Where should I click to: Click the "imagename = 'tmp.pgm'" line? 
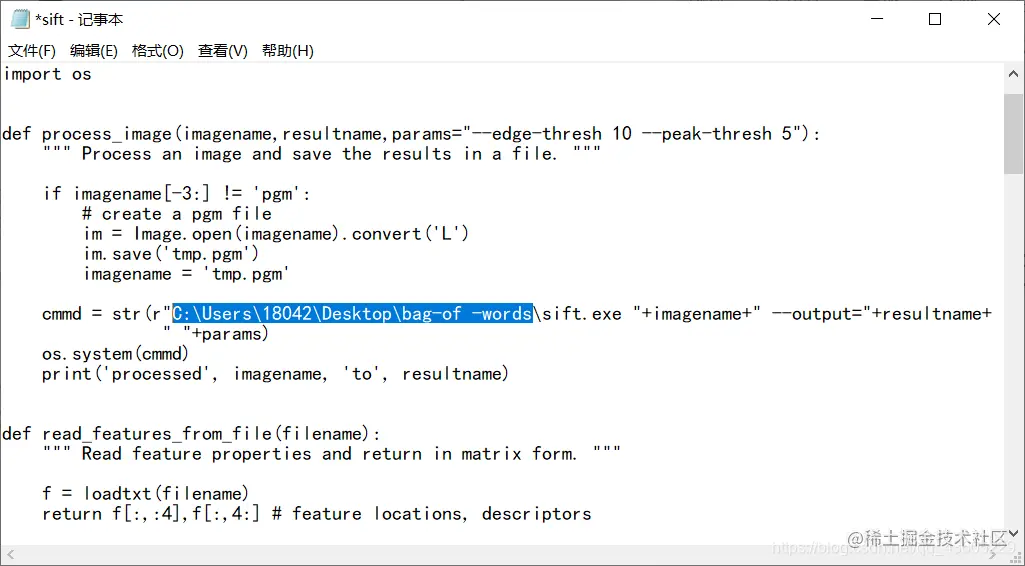click(x=186, y=274)
